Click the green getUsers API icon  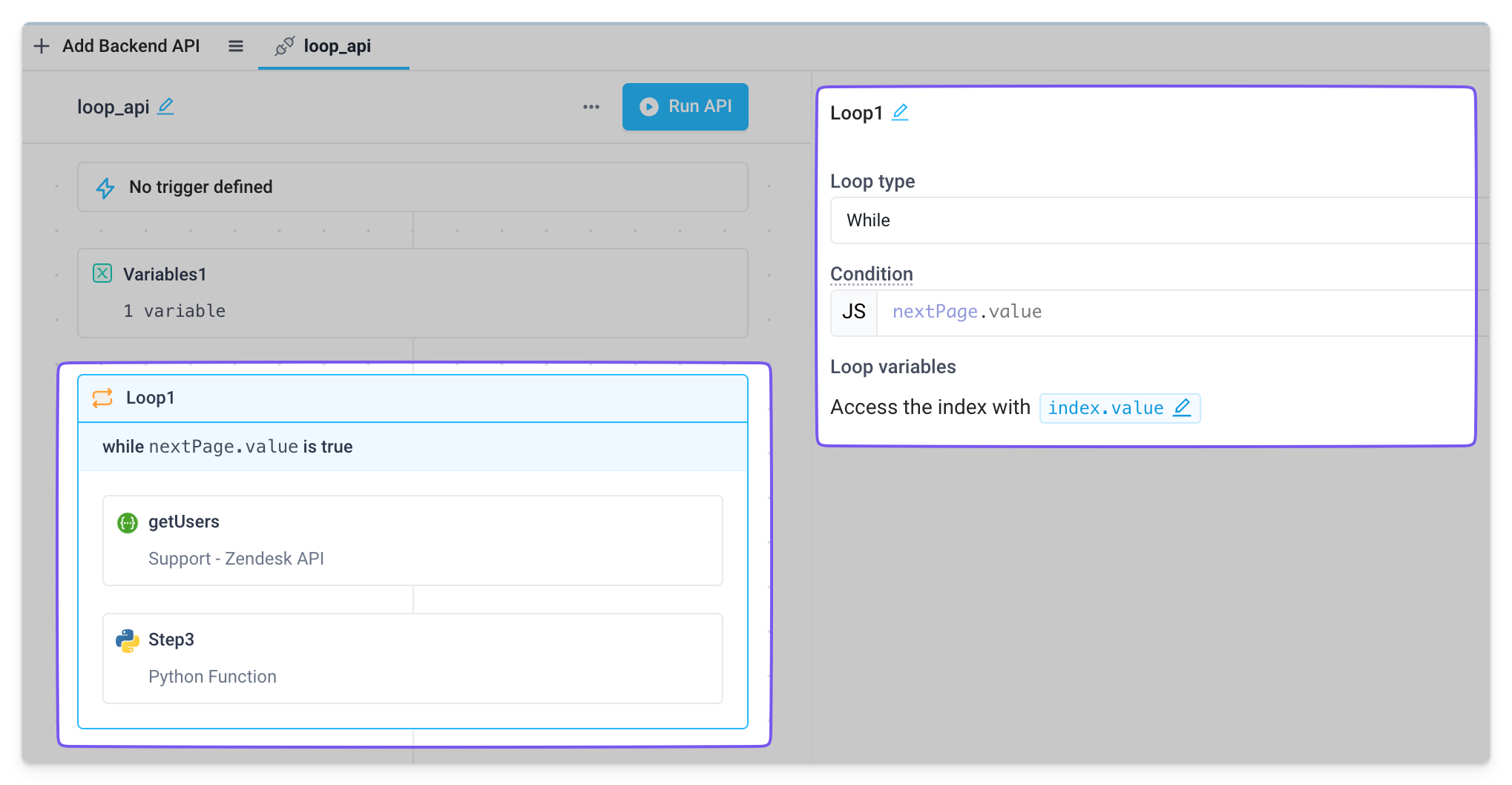point(128,523)
